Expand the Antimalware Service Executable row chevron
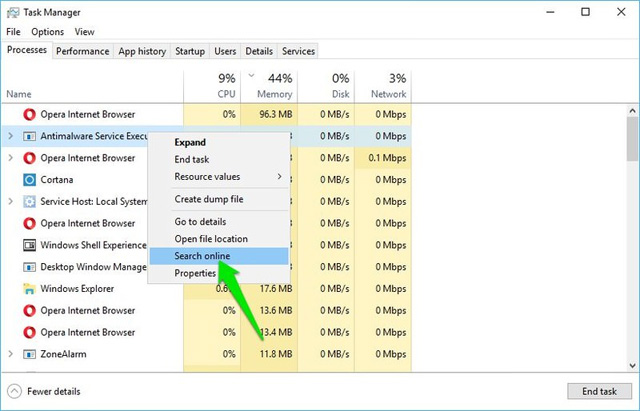This screenshot has height=411, width=640. click(x=11, y=136)
